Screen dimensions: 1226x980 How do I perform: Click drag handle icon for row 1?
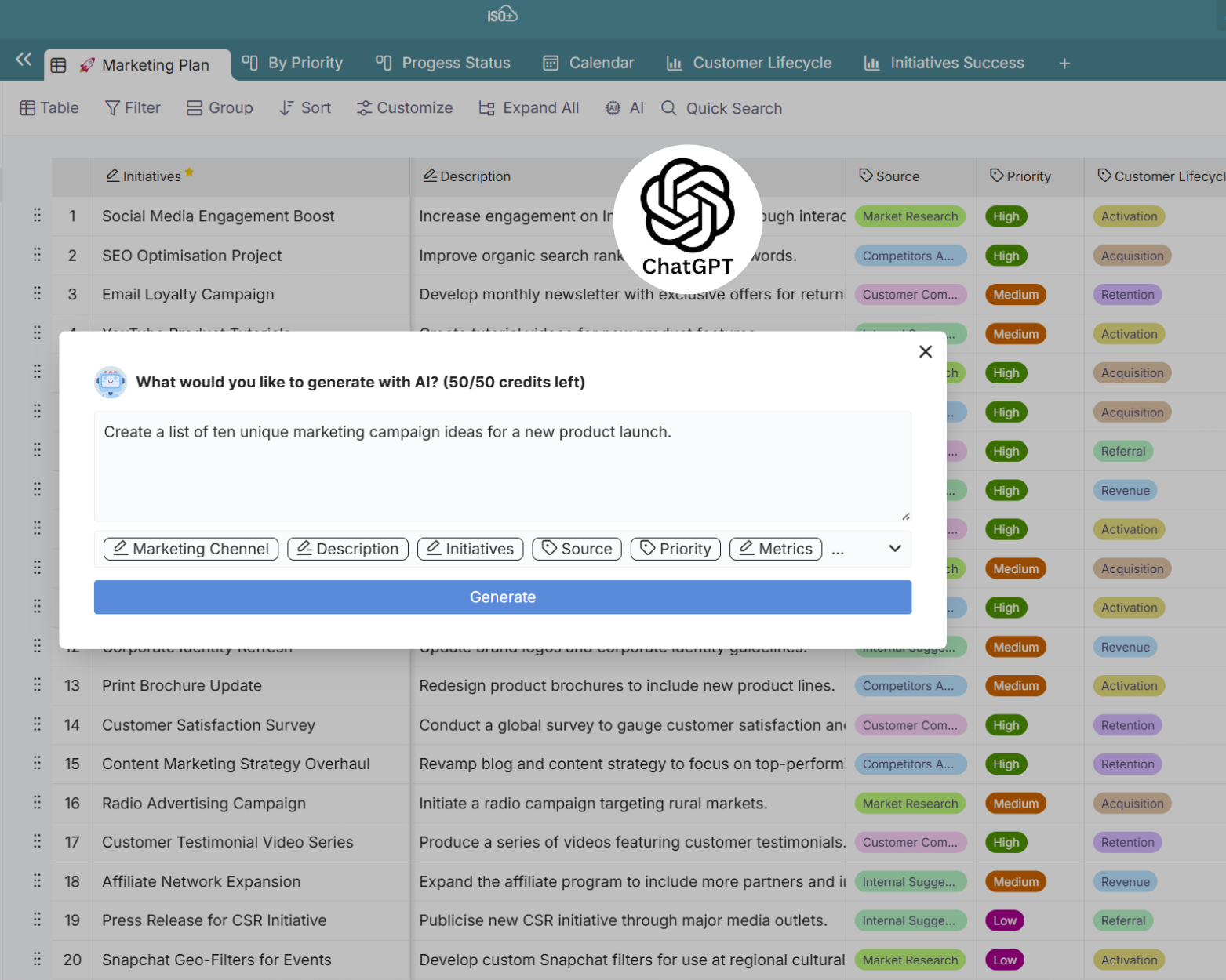pyautogui.click(x=37, y=216)
